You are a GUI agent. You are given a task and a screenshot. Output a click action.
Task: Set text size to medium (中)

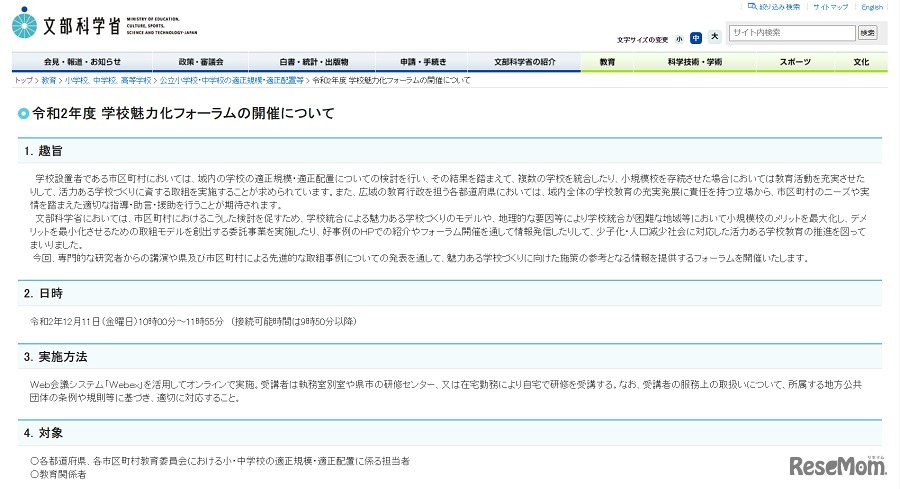click(x=696, y=38)
